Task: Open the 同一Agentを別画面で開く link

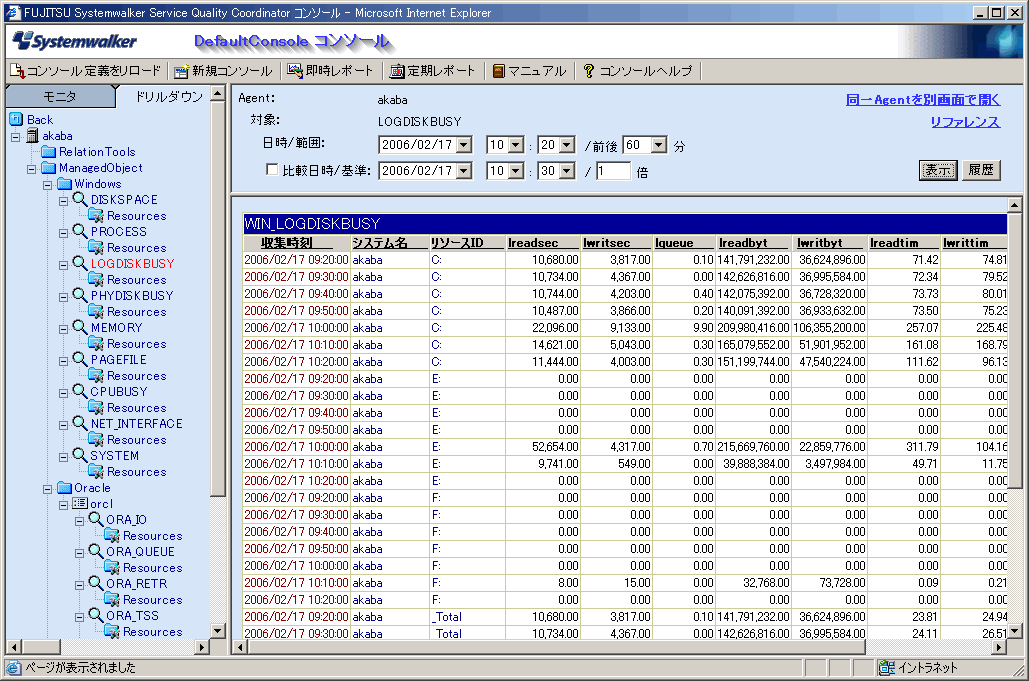Action: pyautogui.click(x=923, y=100)
